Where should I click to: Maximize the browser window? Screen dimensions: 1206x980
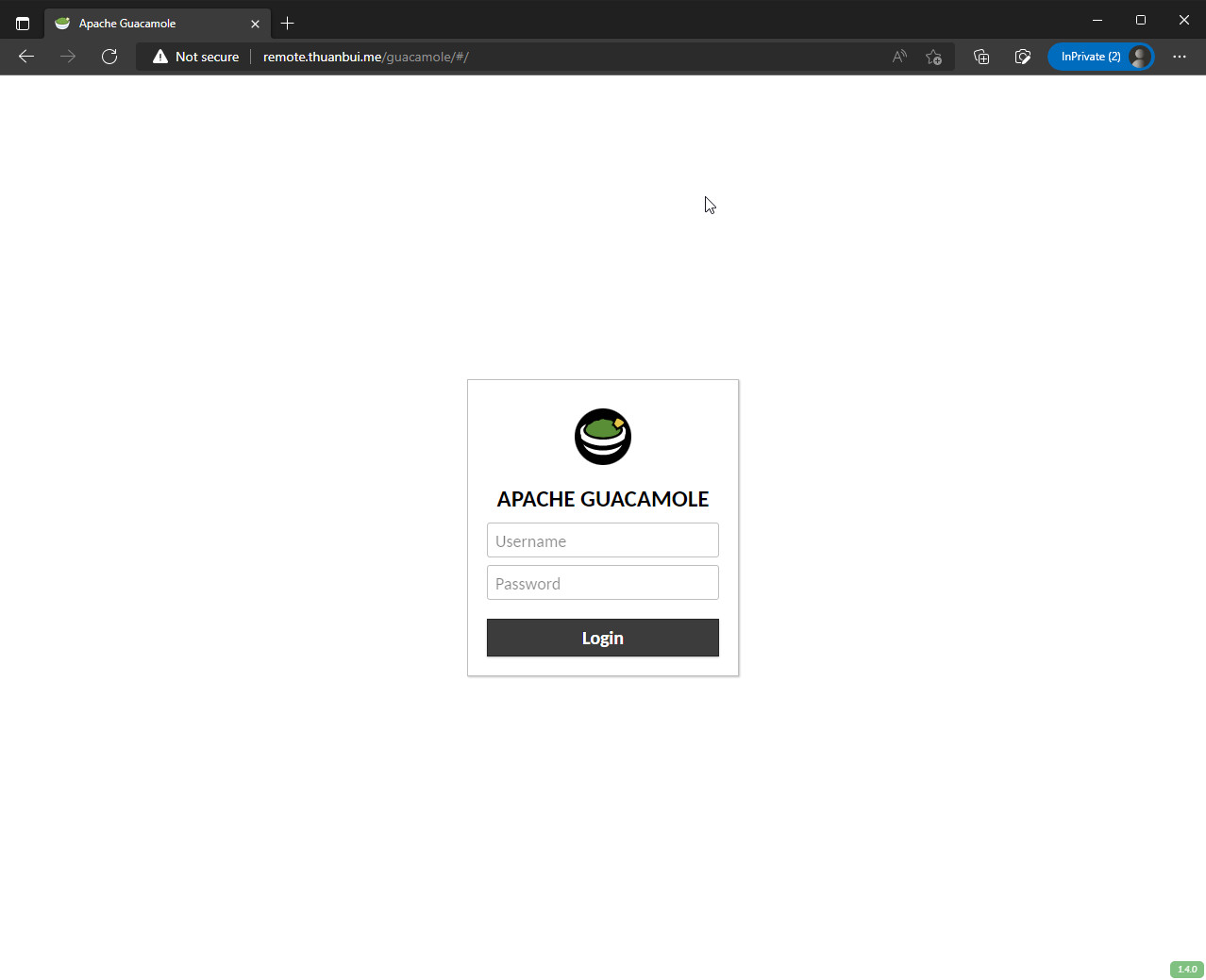tap(1141, 20)
